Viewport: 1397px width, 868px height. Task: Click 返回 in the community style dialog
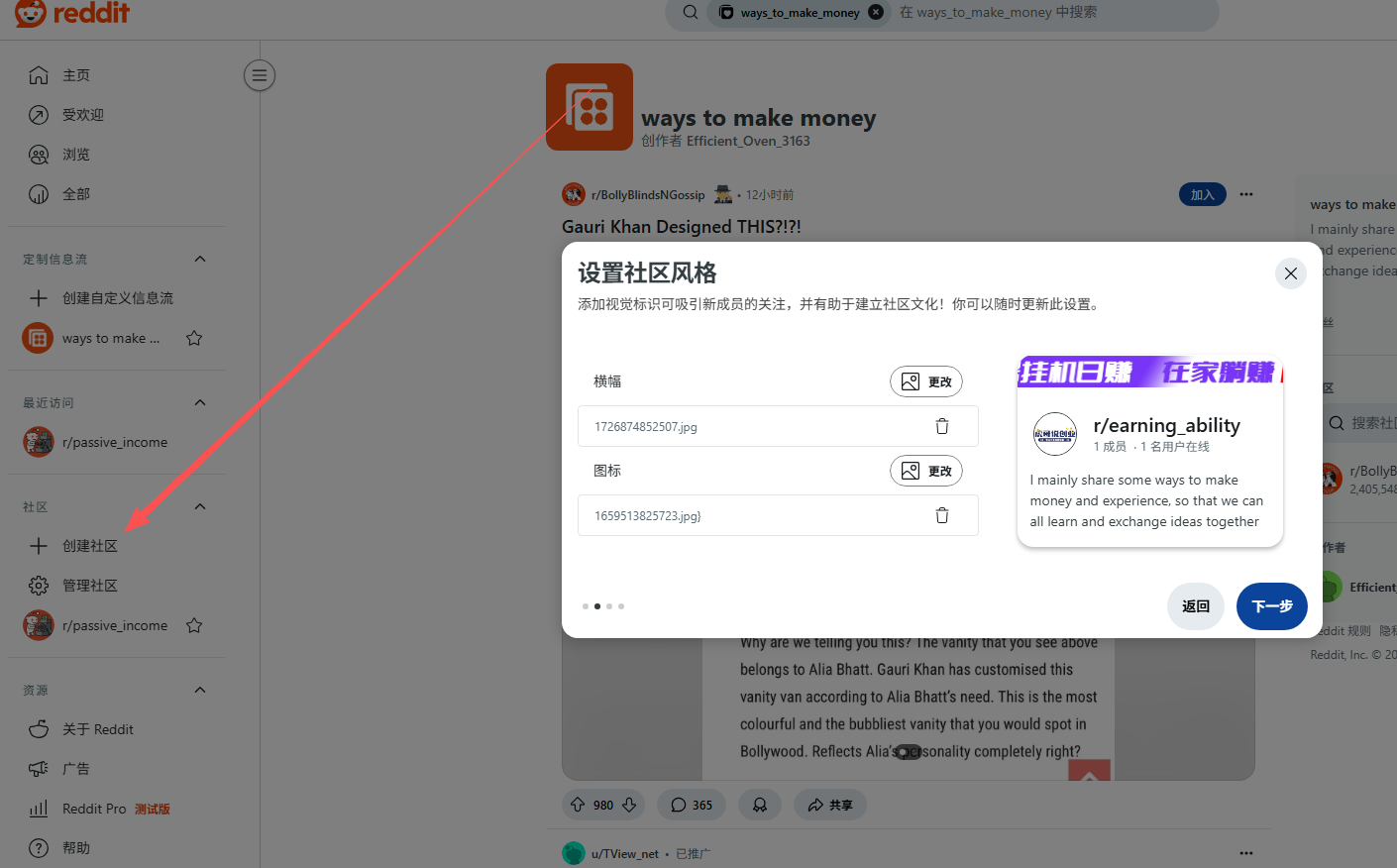[x=1195, y=605]
